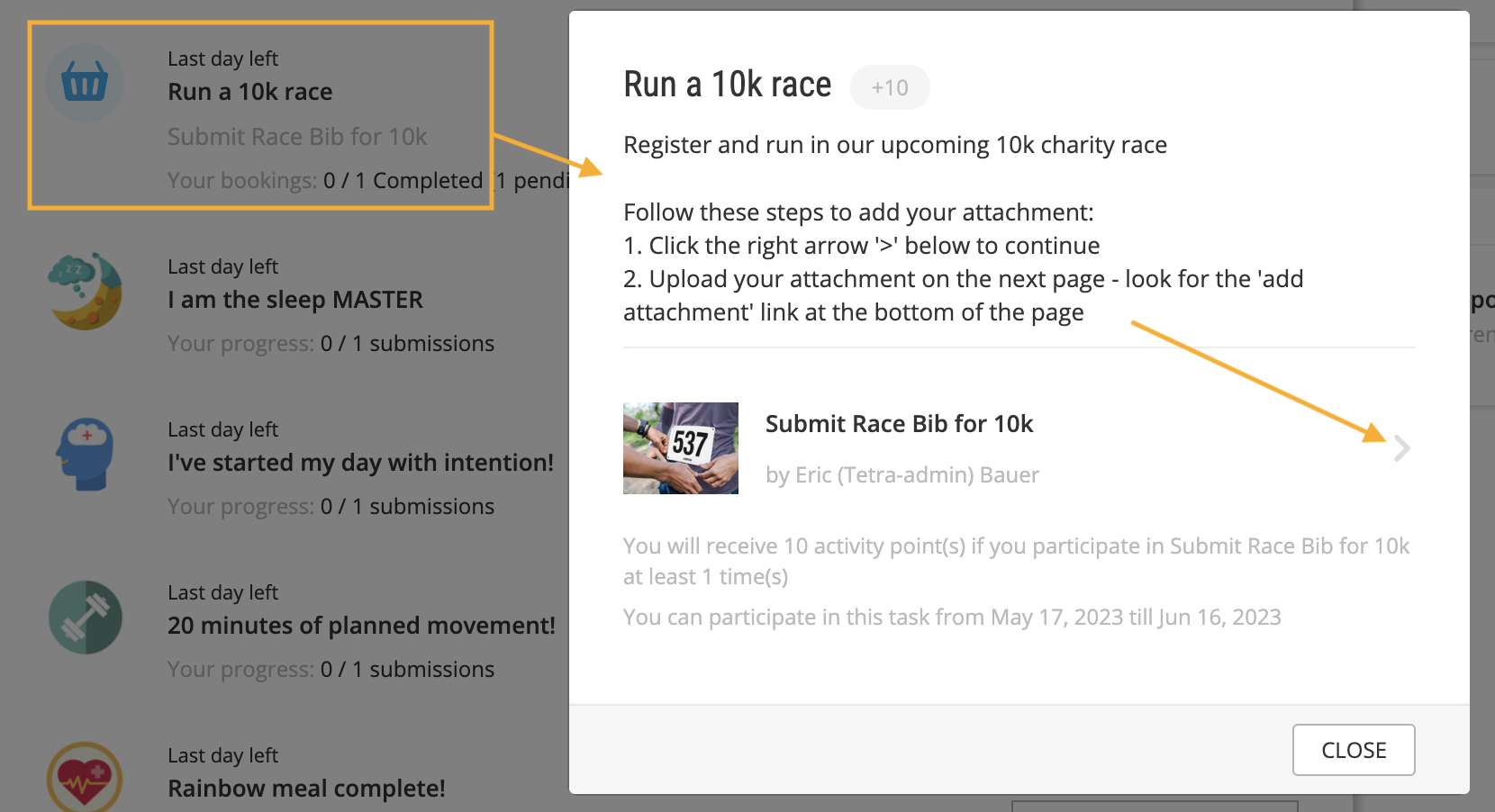The image size is (1495, 812).
Task: Click the red heart pulse icon
Action: coord(85,777)
